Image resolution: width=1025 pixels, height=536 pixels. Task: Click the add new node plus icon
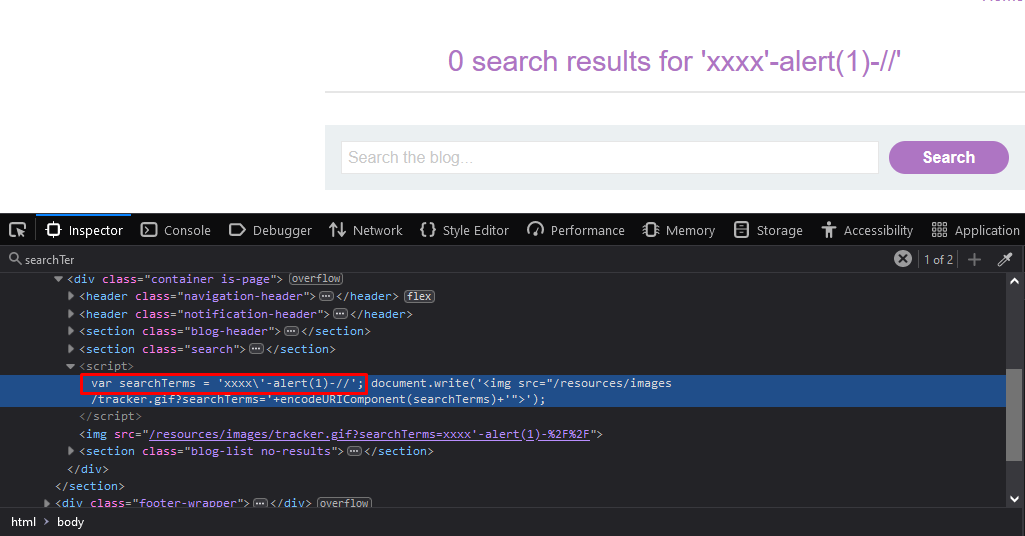tap(974, 259)
